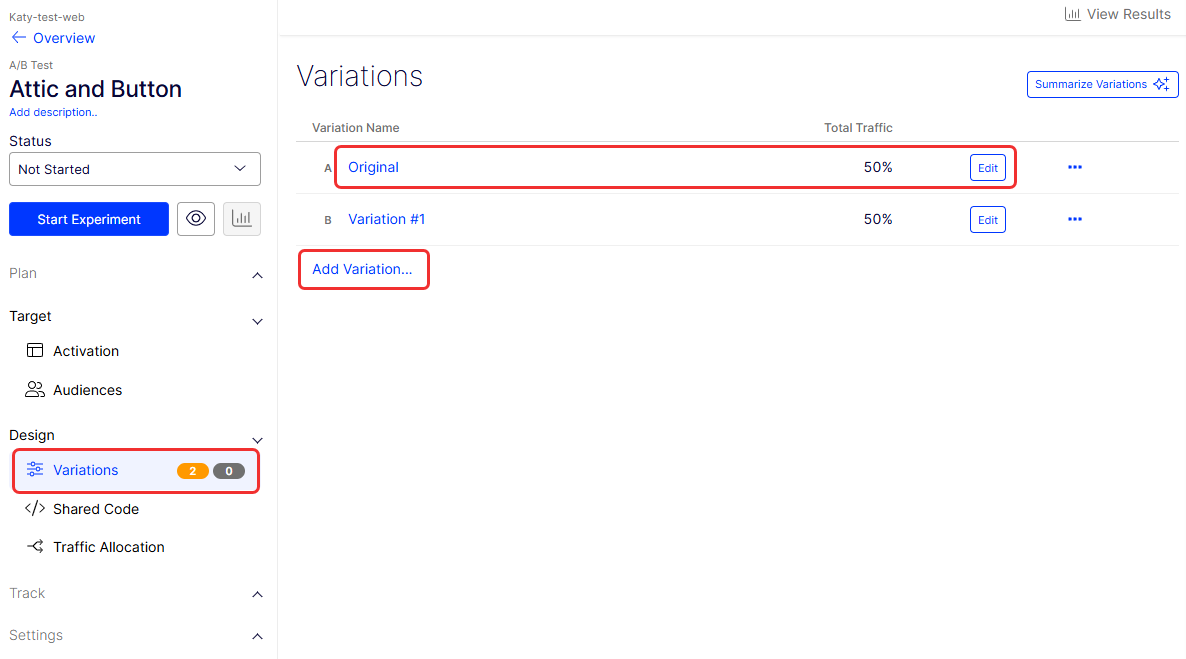Collapse the Target section chevron
Viewport: 1186px width, 659px height.
point(257,321)
